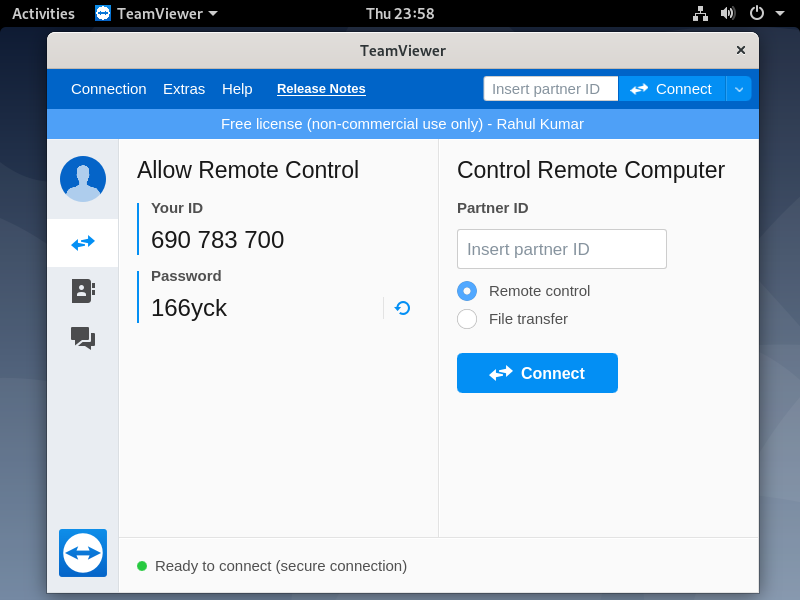The height and width of the screenshot is (600, 800).
Task: Click the Password label
Action: pyautogui.click(x=186, y=276)
